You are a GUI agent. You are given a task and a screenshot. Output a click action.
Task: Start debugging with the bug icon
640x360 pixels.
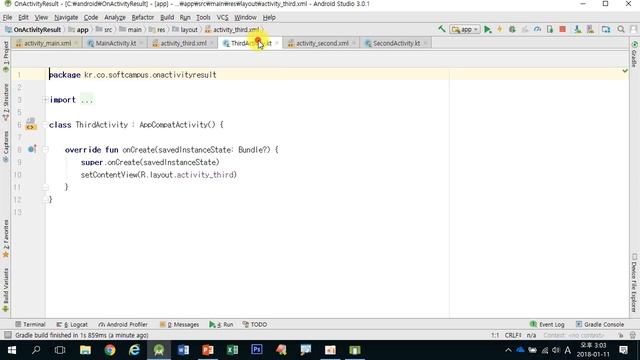[x=512, y=29]
